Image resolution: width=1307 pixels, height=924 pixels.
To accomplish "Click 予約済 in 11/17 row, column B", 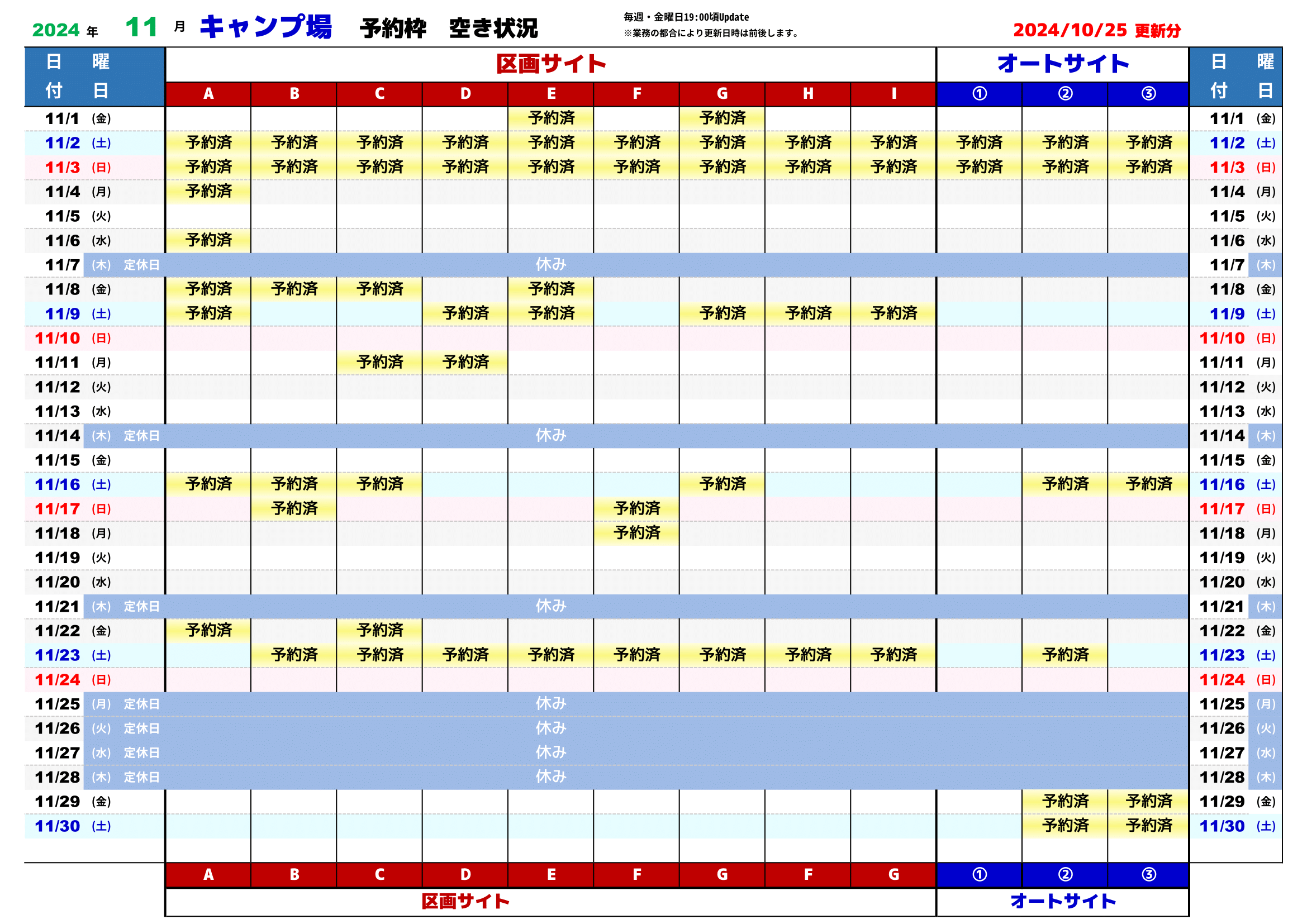I will tap(294, 509).
